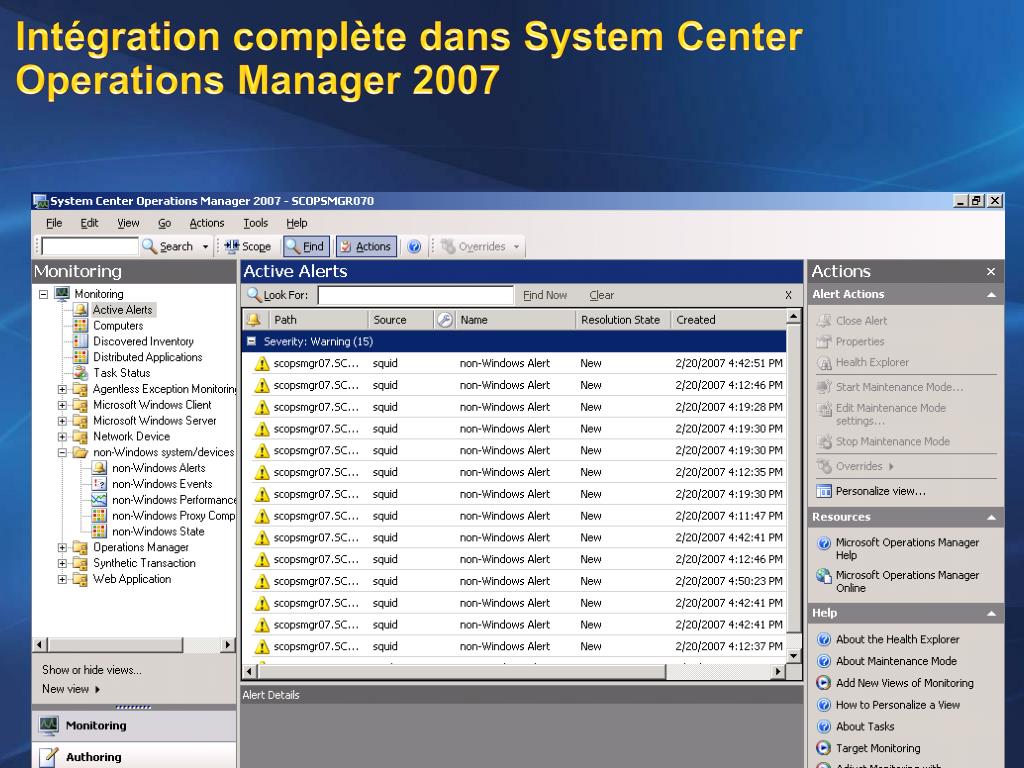This screenshot has height=768, width=1024.
Task: Click the Computers view icon in tree
Action: point(80,325)
